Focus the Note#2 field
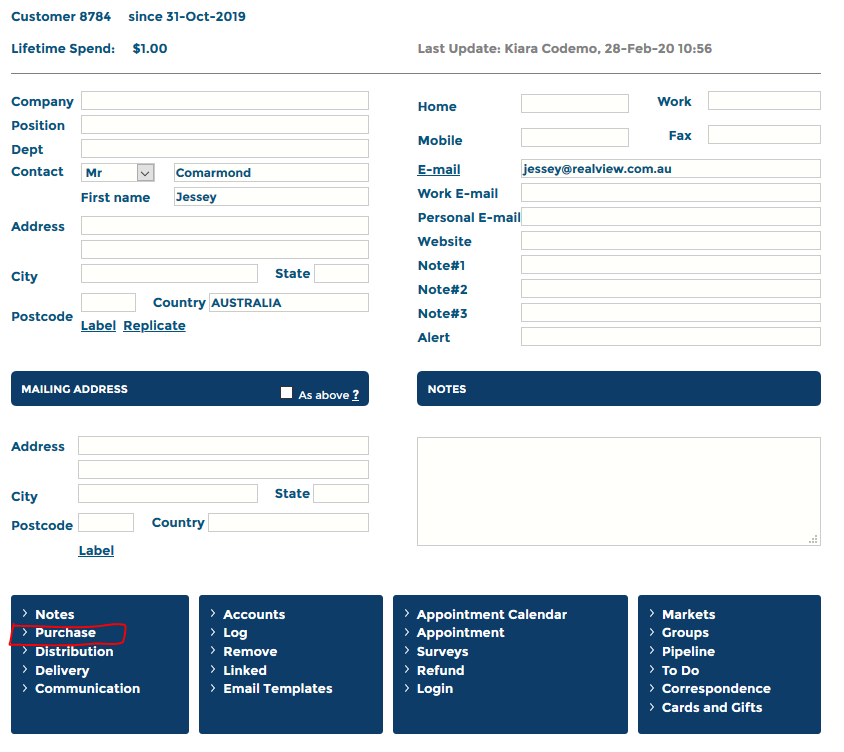 671,289
